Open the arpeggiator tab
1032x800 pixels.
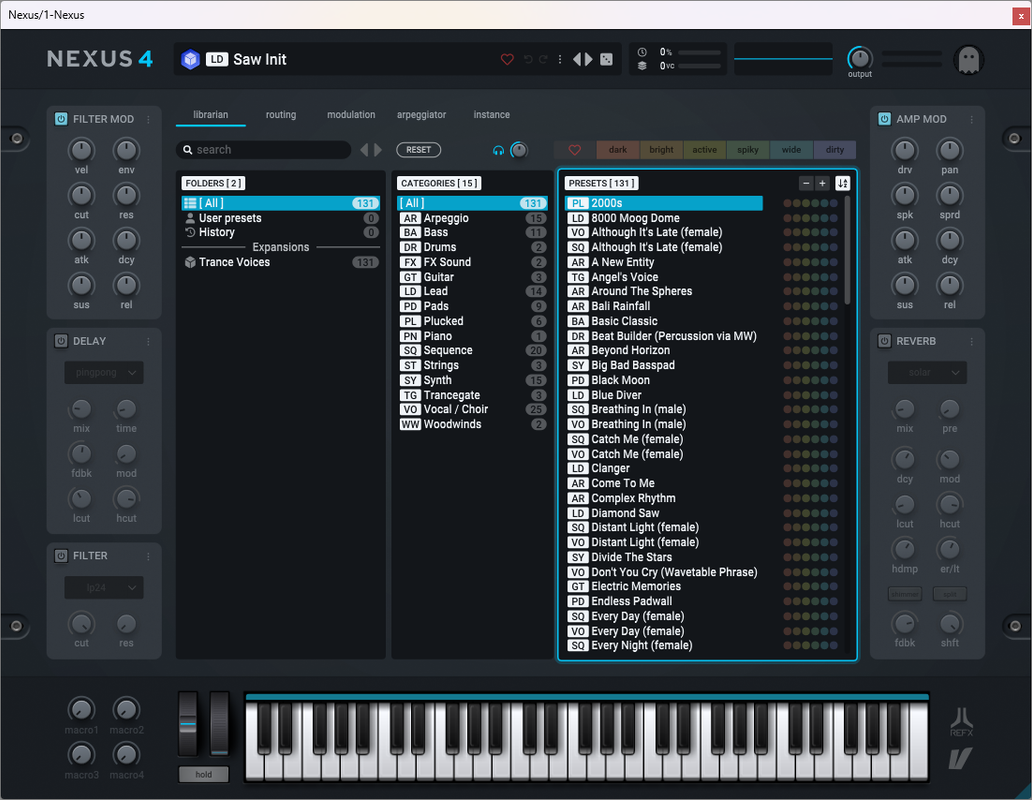tap(421, 114)
